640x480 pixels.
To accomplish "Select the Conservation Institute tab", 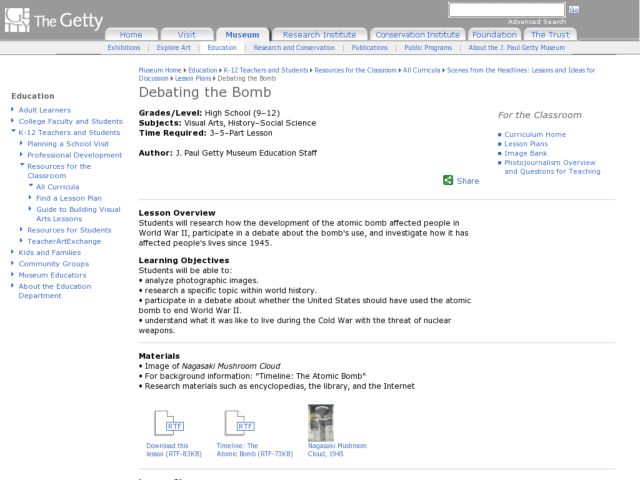I will (x=415, y=34).
